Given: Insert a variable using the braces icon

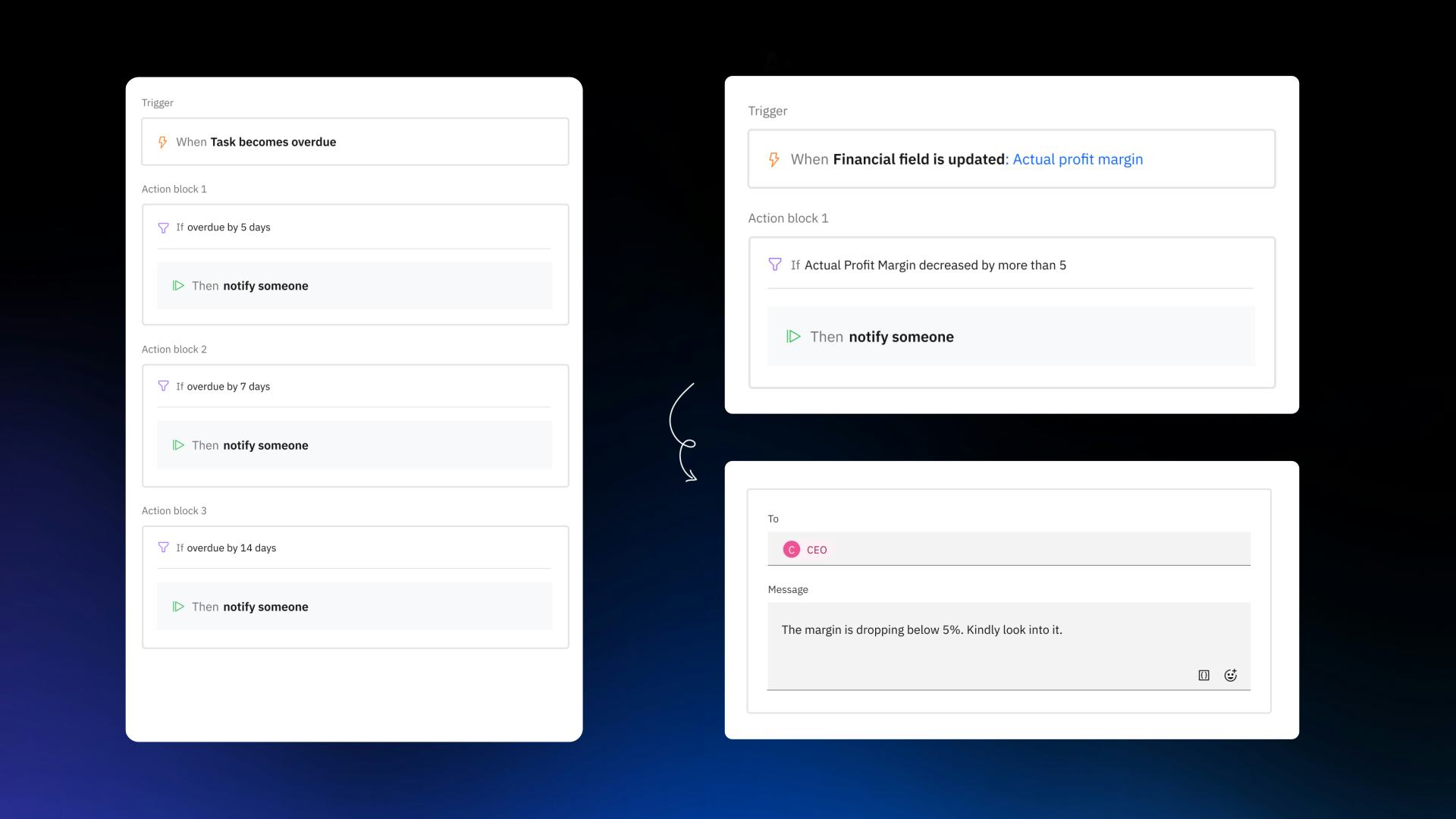Looking at the screenshot, I should coord(1203,676).
